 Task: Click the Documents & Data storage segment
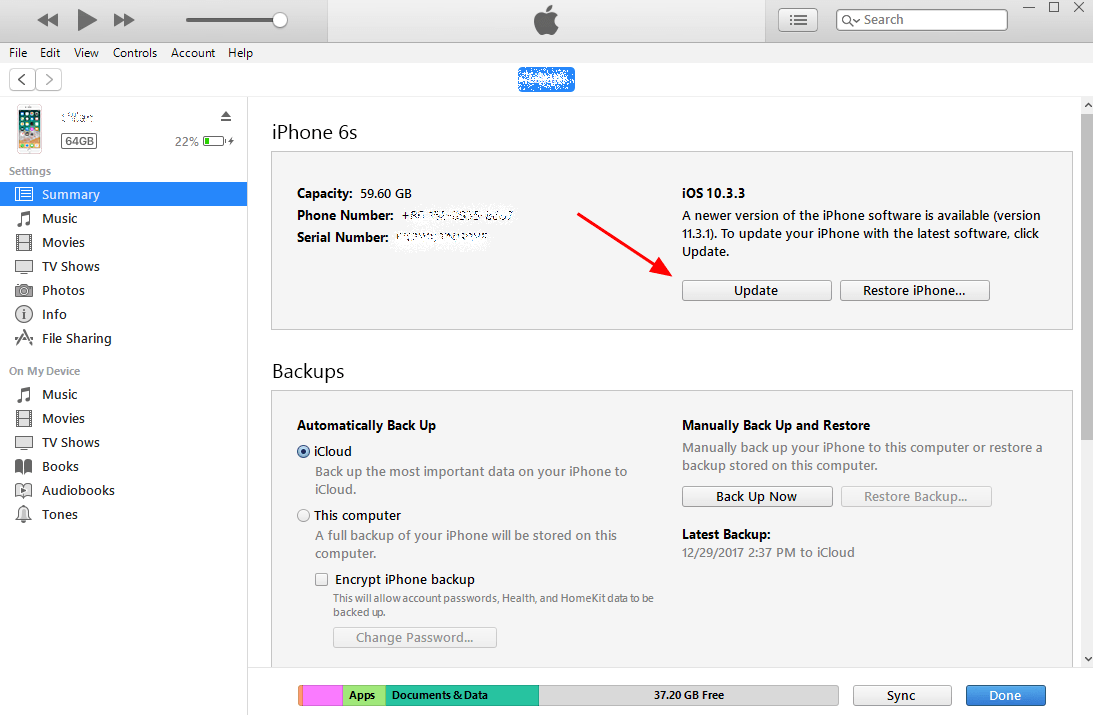tap(462, 695)
